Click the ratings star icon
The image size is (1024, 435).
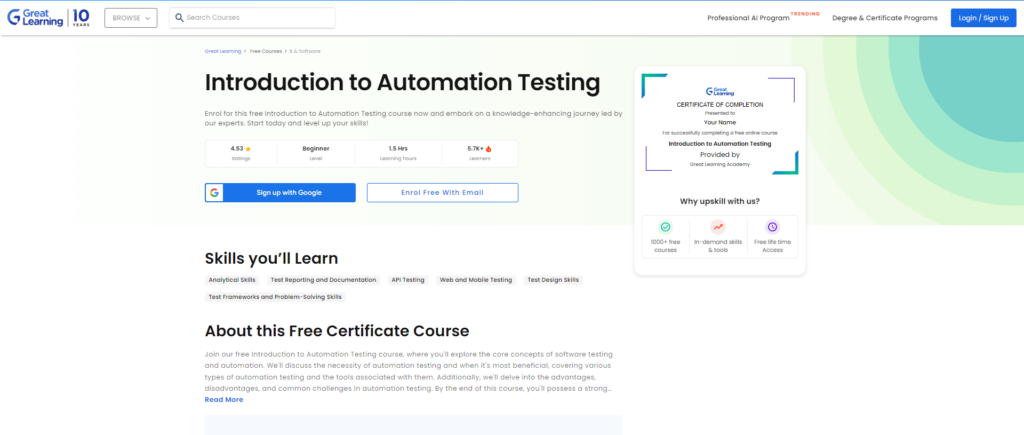click(x=248, y=148)
